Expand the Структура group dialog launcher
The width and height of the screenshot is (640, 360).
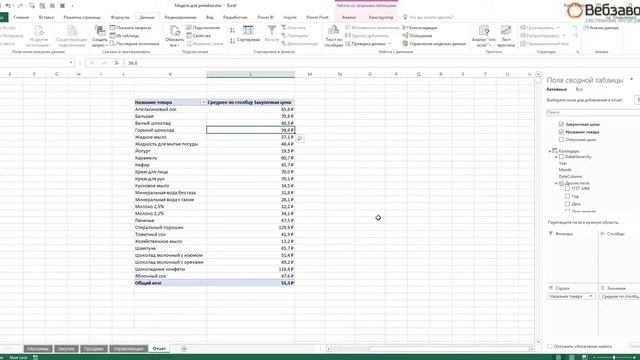578,52
